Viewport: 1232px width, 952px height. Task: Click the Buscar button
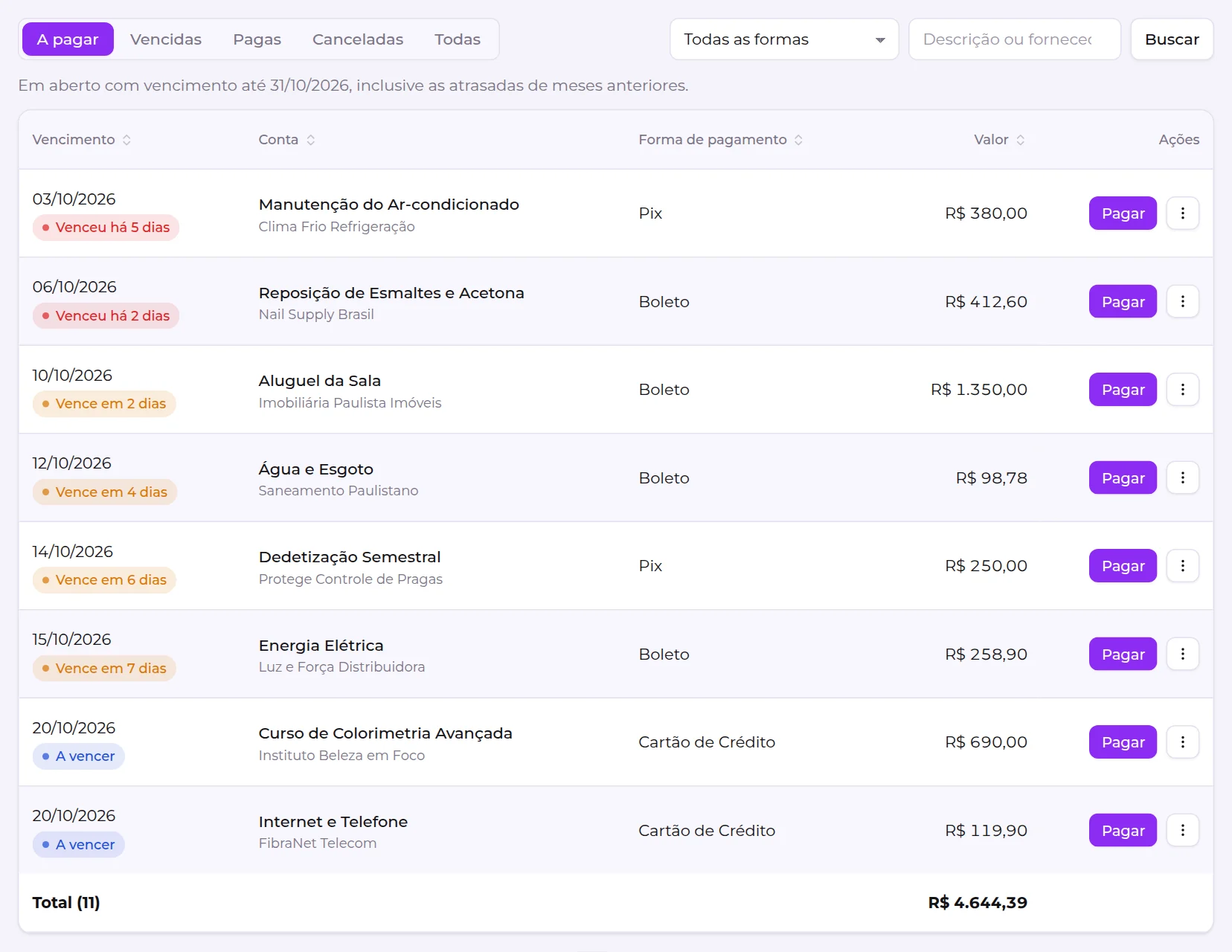[x=1172, y=39]
